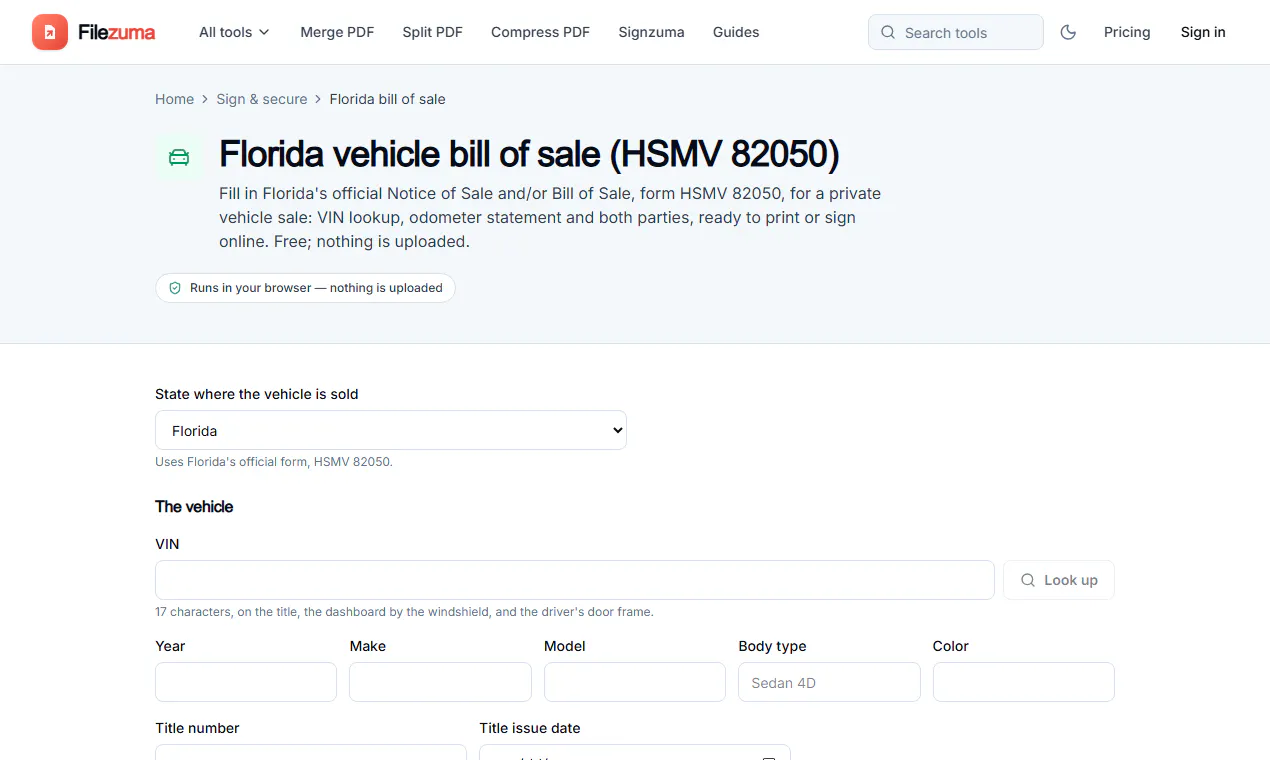This screenshot has width=1270, height=760.
Task: Go to Home via the breadcrumb
Action: [x=174, y=99]
